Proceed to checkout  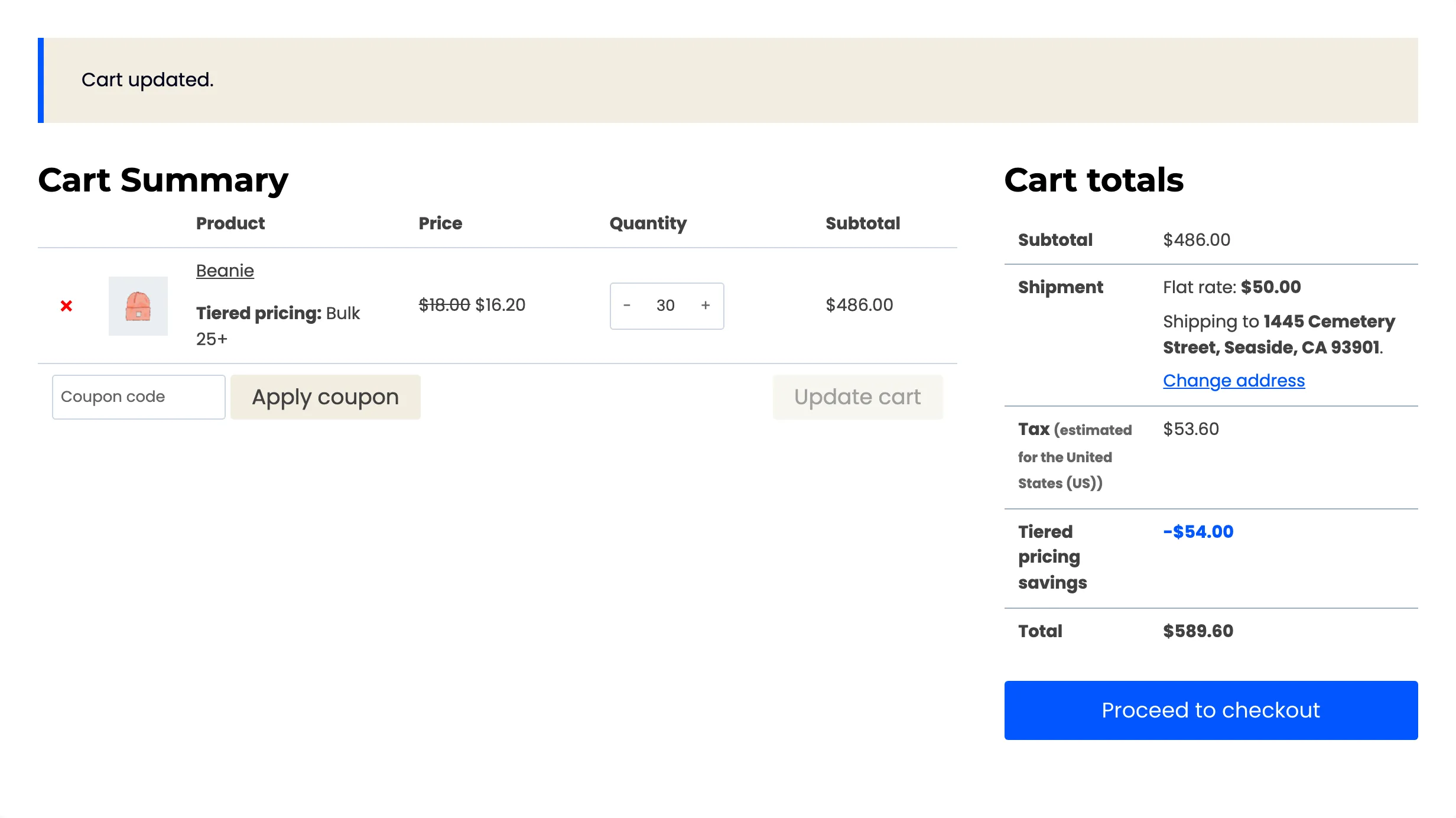click(x=1211, y=710)
